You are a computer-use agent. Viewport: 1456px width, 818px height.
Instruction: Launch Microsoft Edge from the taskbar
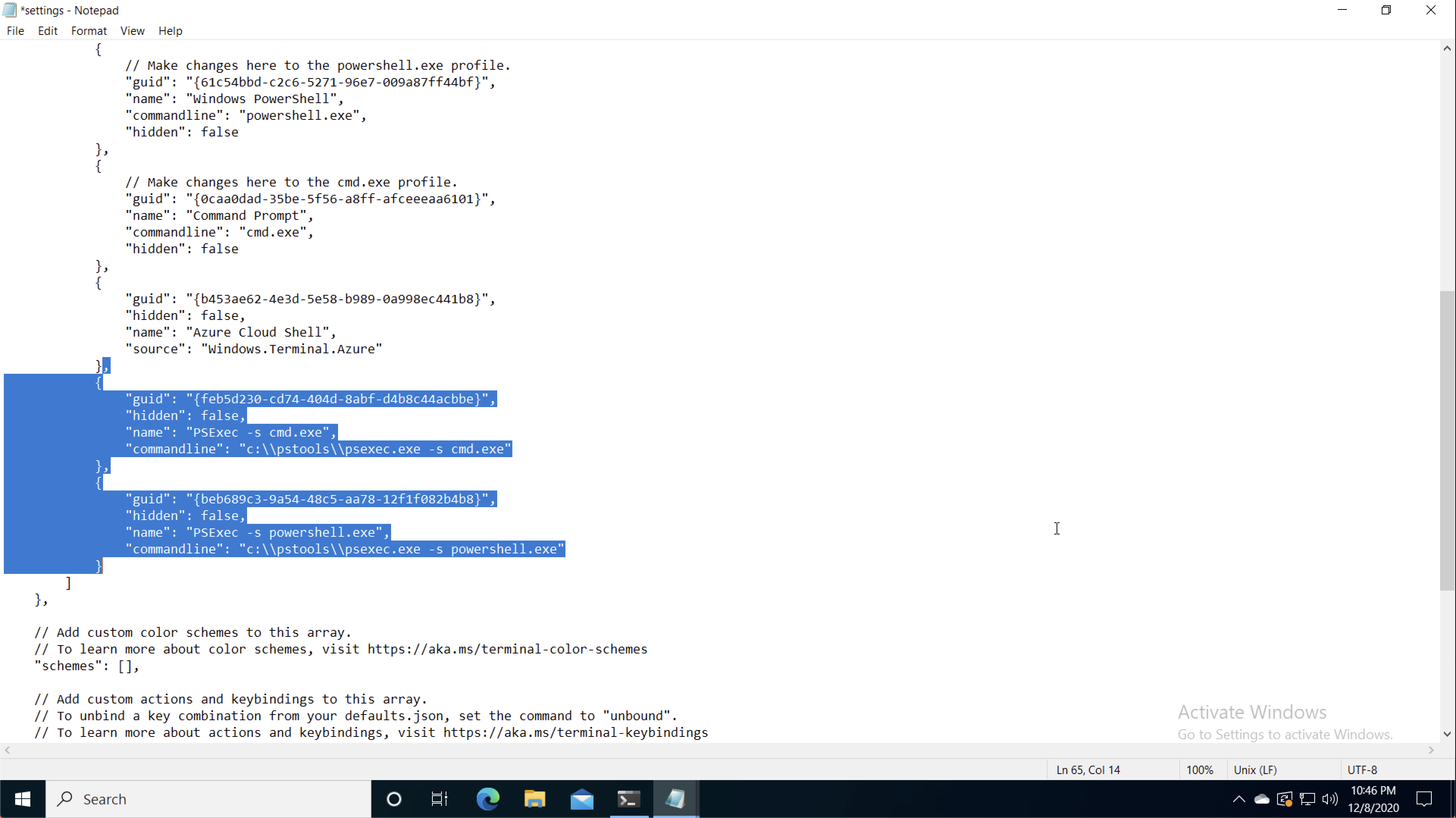pos(488,799)
